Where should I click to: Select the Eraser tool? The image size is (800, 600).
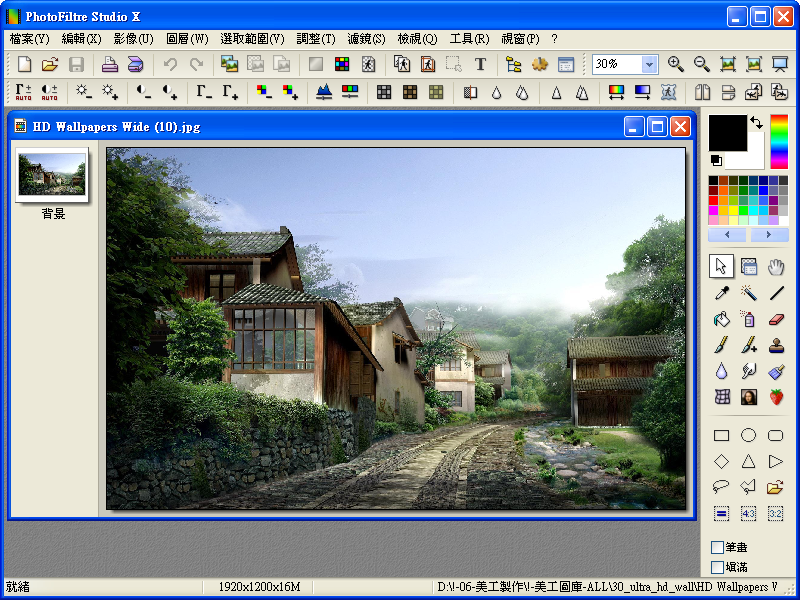pos(776,319)
